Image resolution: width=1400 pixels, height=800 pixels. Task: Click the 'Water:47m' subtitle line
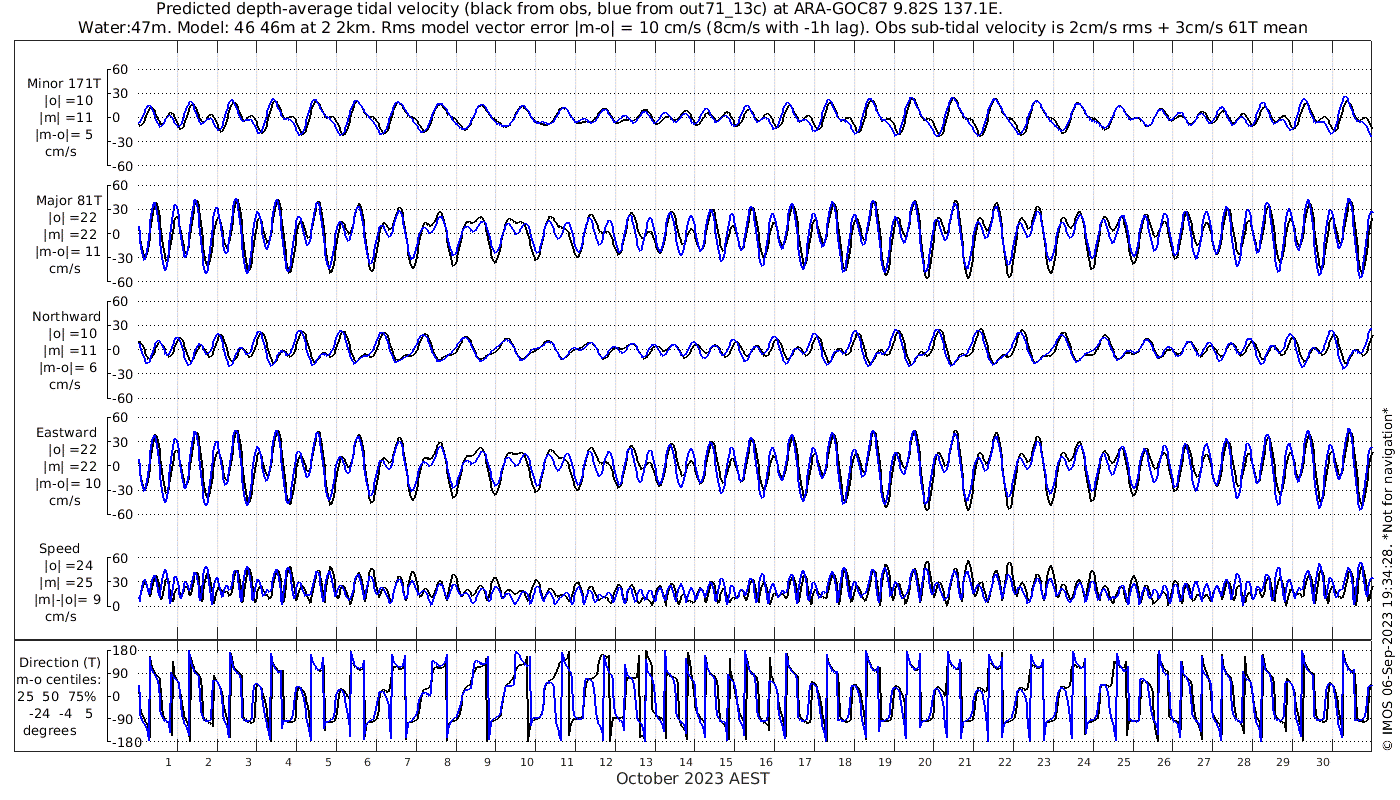(692, 27)
